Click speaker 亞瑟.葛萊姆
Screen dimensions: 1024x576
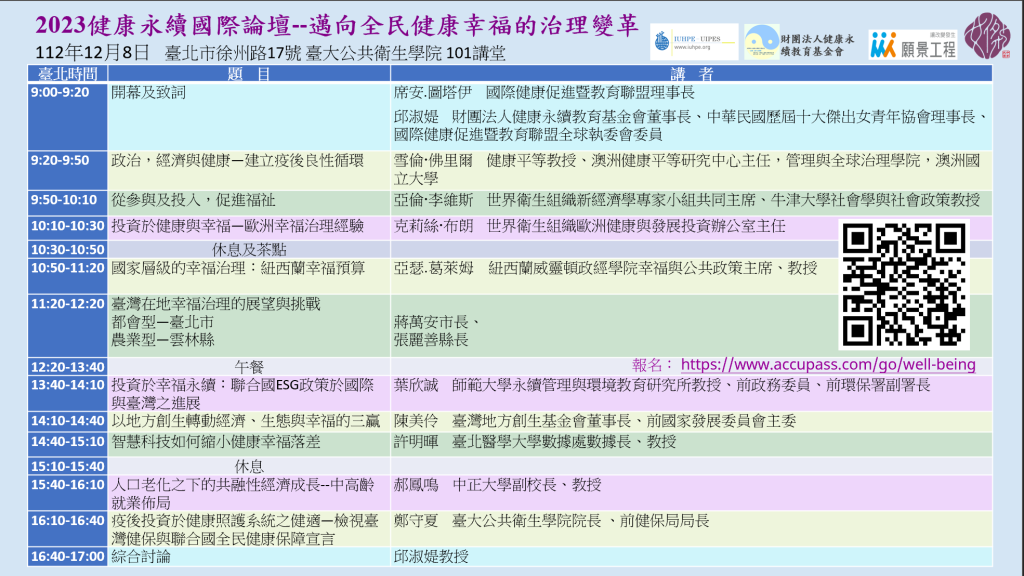434,268
